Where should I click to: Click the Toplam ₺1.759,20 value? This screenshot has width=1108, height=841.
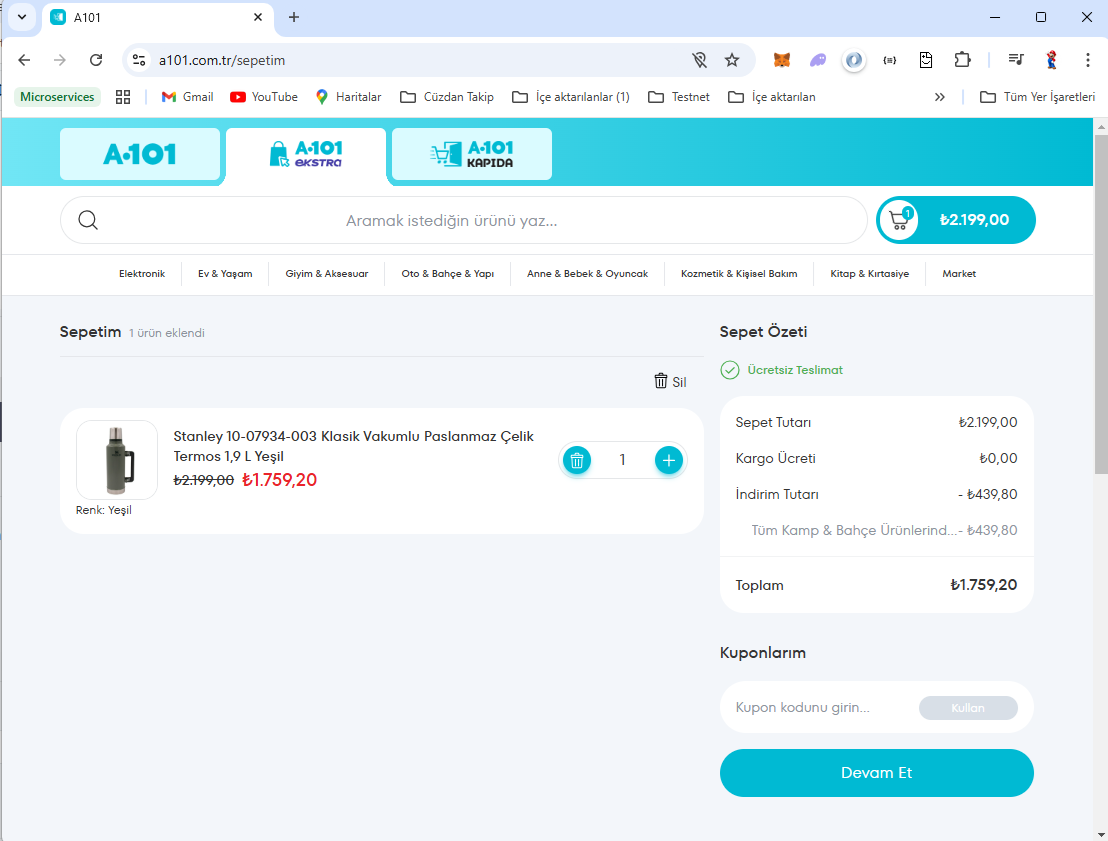tap(984, 585)
